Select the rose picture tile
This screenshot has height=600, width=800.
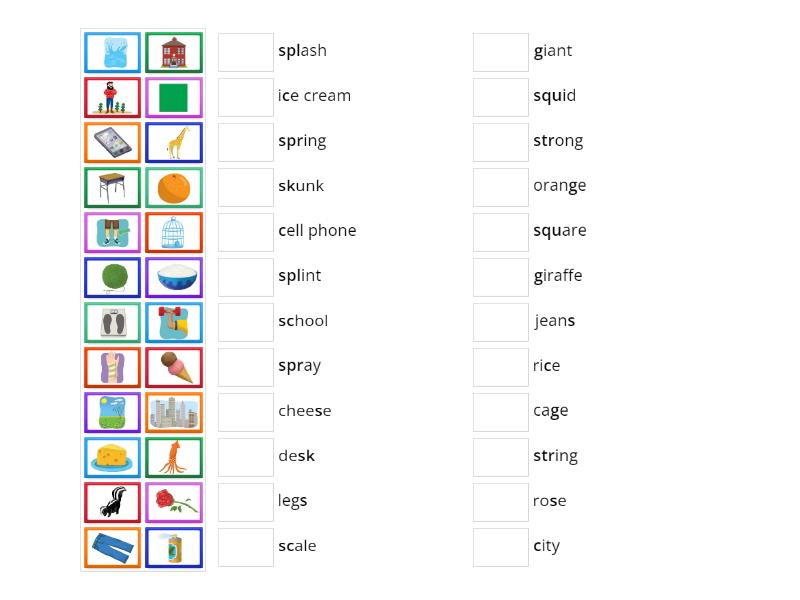pos(174,502)
